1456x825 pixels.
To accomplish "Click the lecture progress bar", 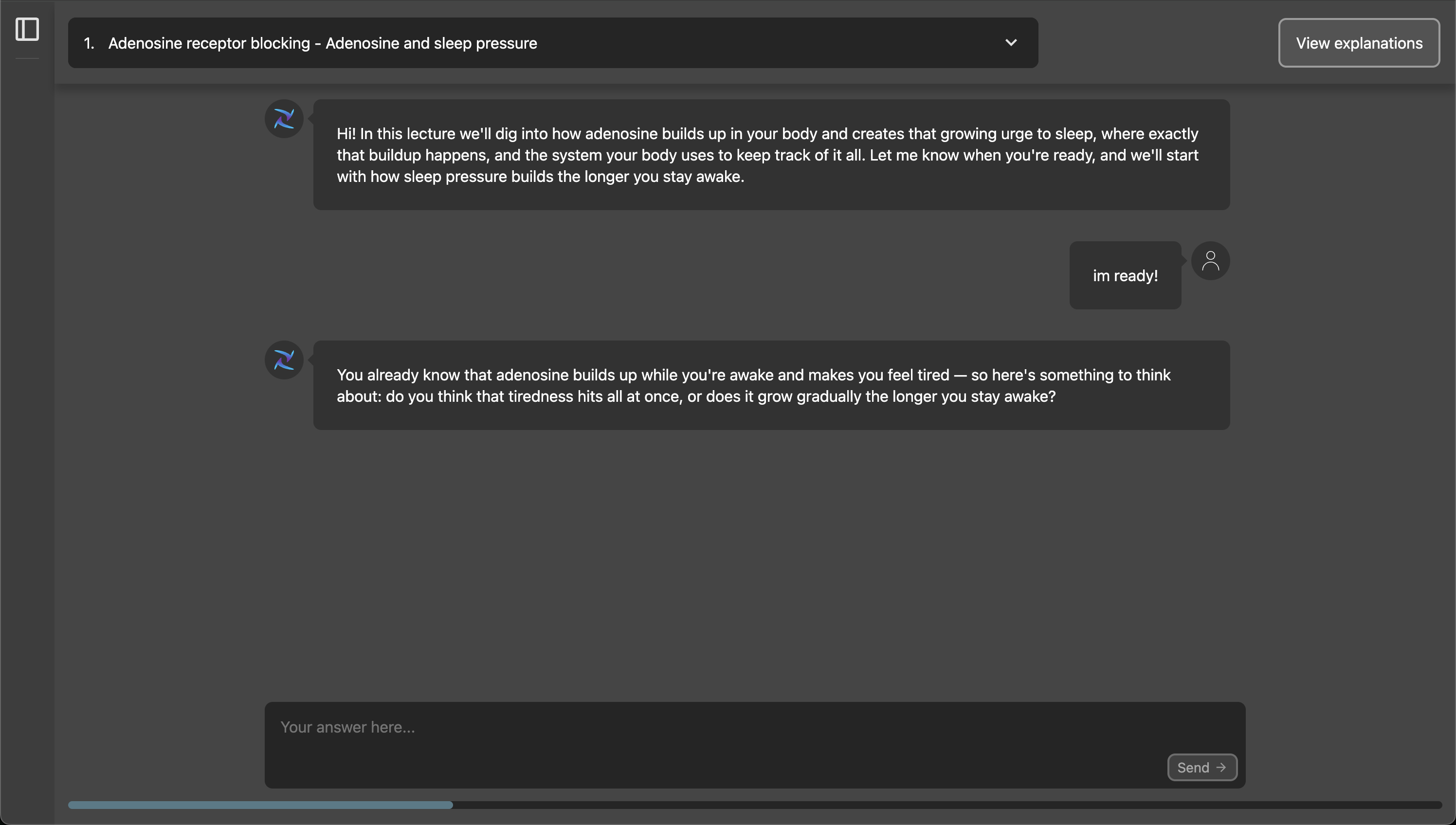I will point(754,805).
